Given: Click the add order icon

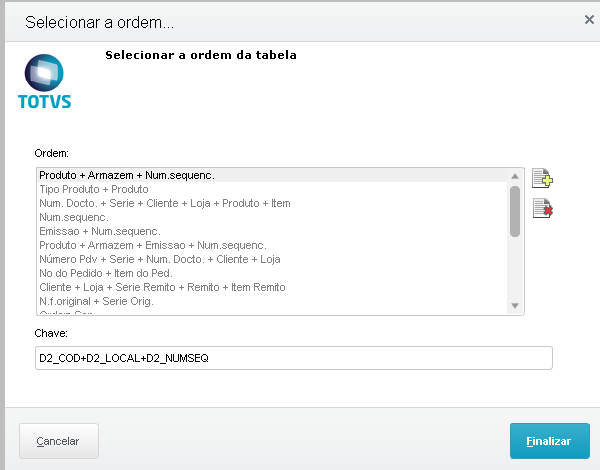Looking at the screenshot, I should 542,179.
